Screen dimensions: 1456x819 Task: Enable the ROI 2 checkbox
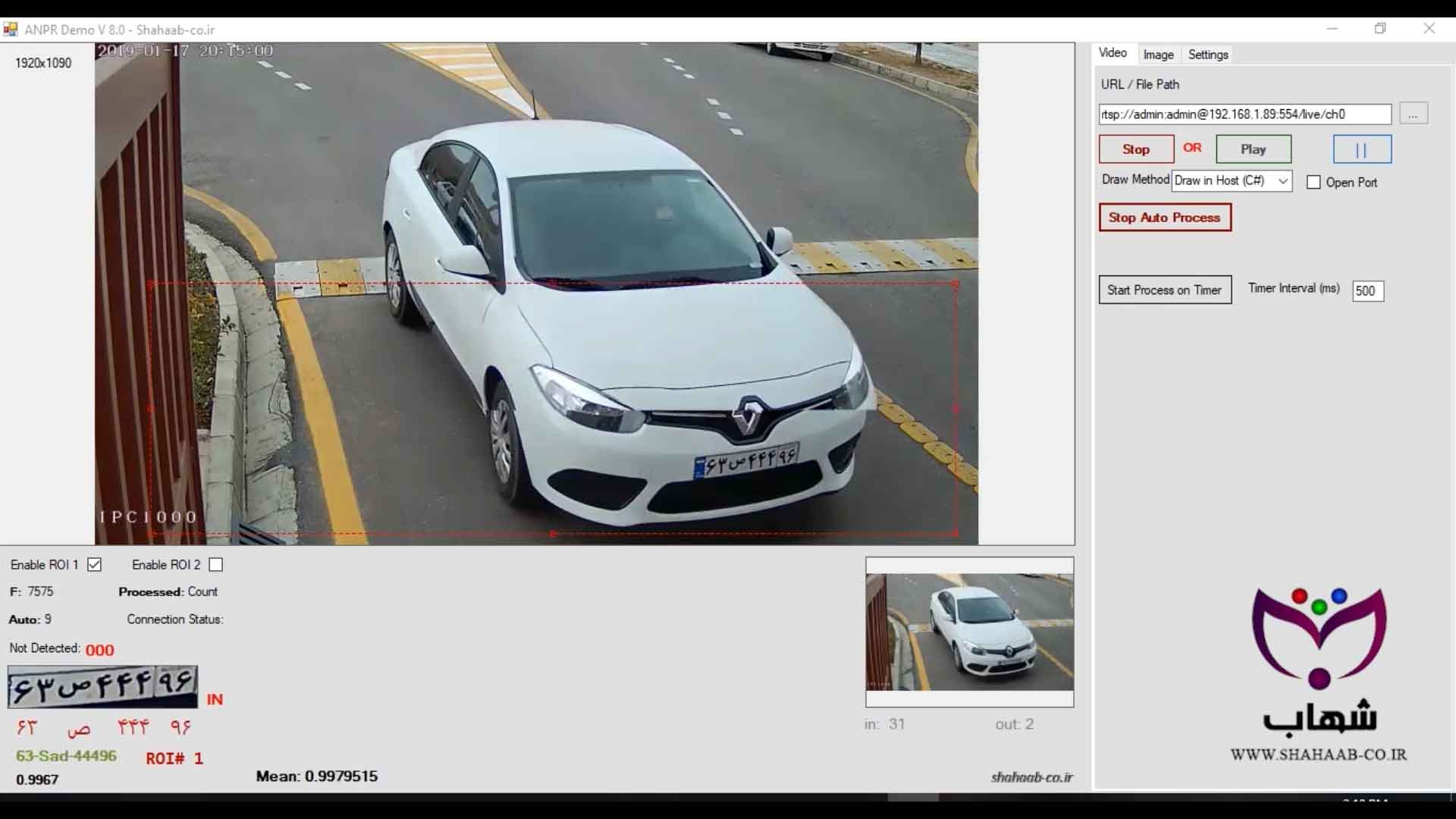[216, 565]
